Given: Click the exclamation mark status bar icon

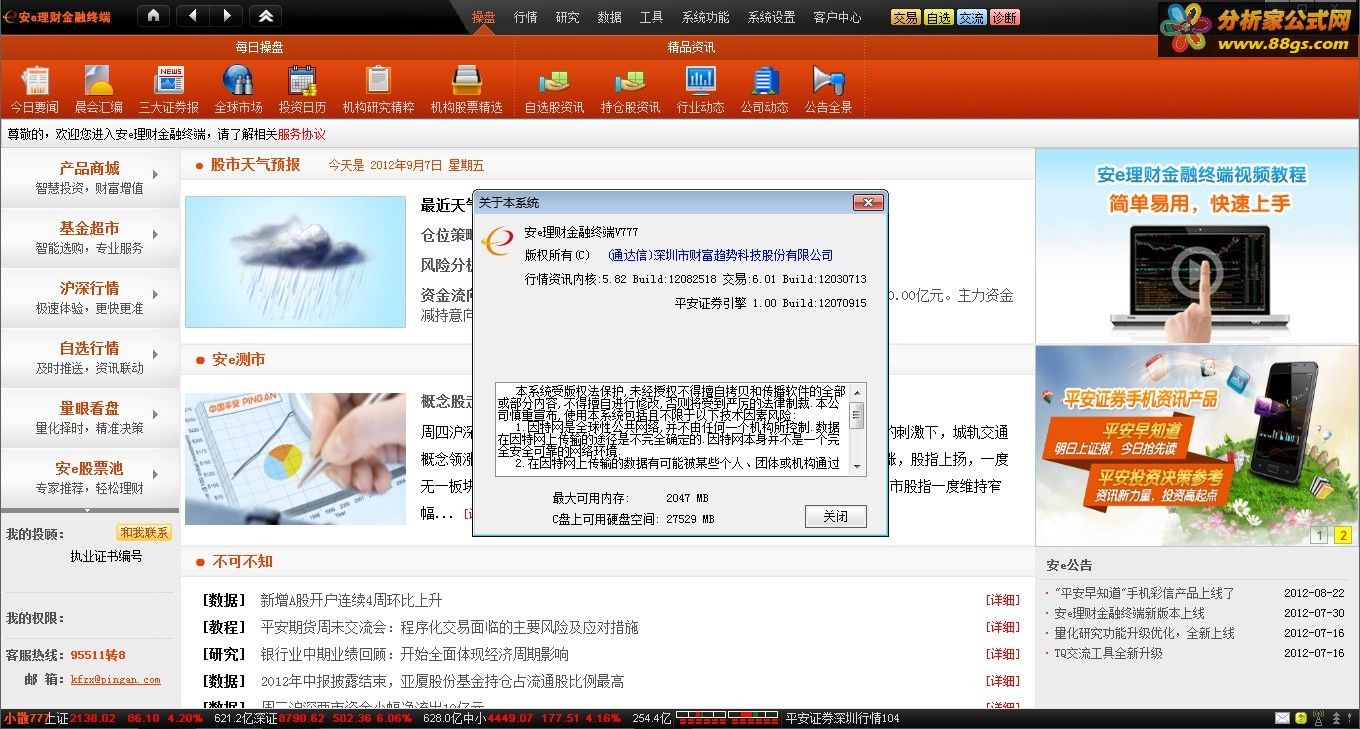Looking at the screenshot, I should (x=1351, y=718).
